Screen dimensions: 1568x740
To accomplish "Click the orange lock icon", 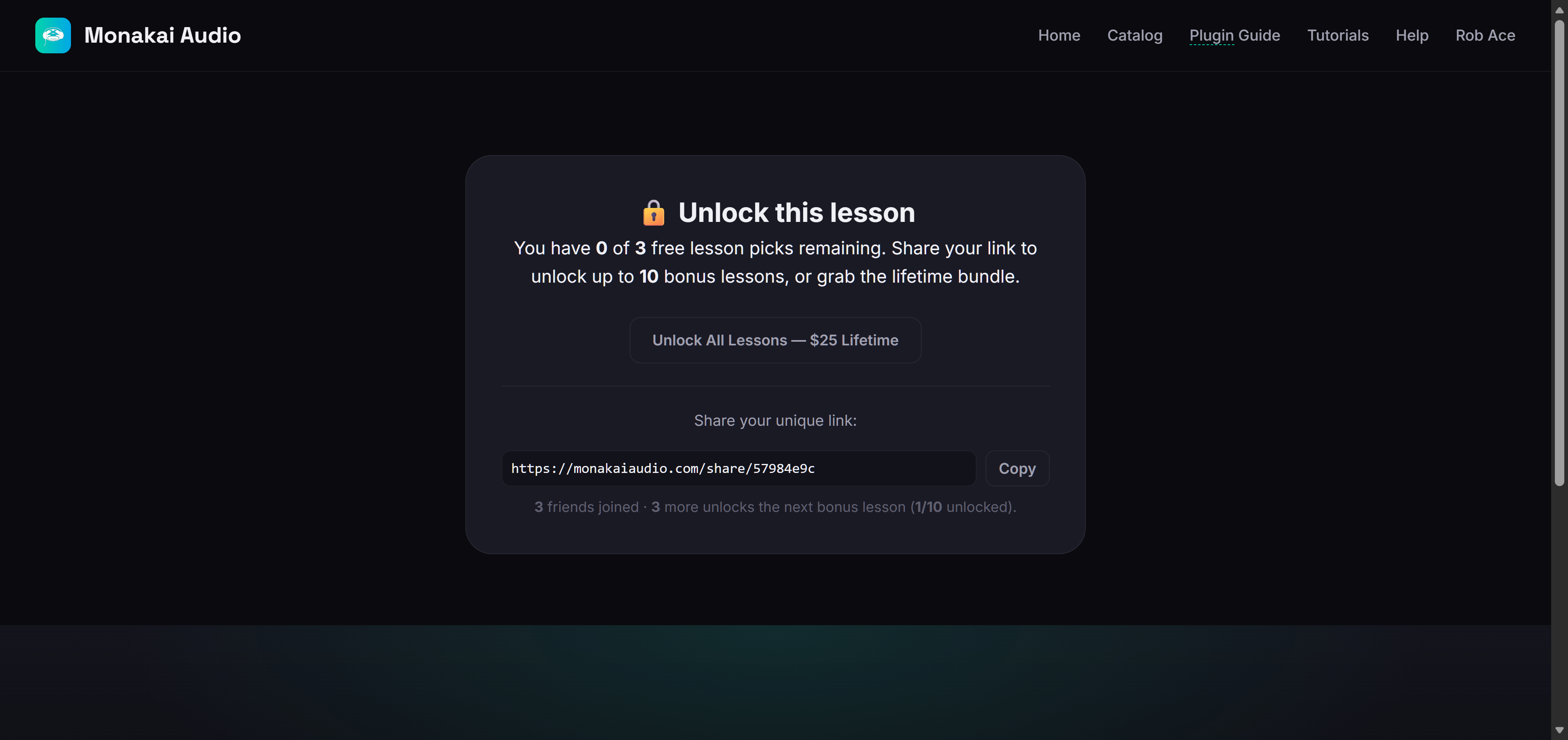I will (654, 213).
